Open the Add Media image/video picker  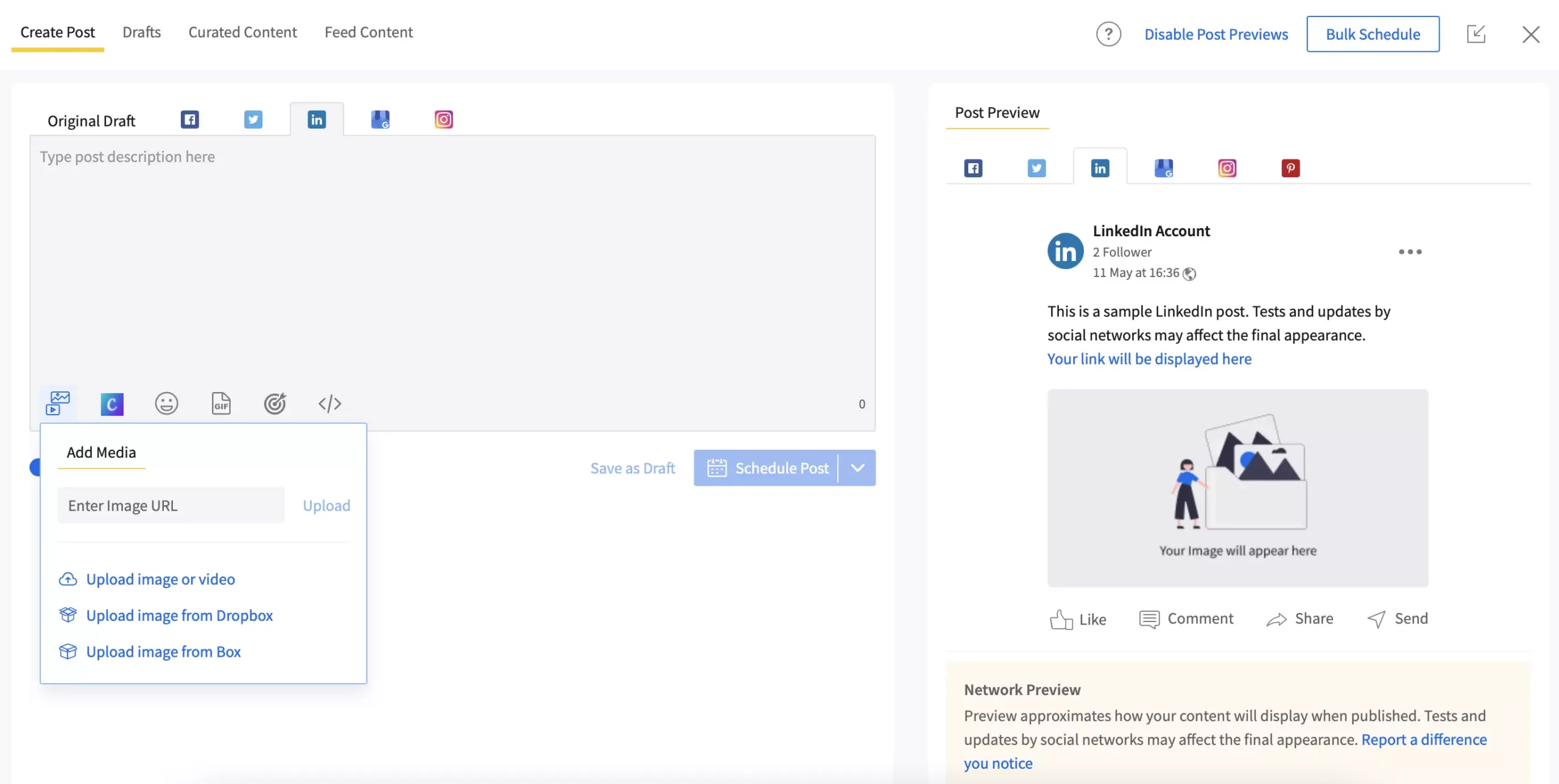pyautogui.click(x=58, y=403)
